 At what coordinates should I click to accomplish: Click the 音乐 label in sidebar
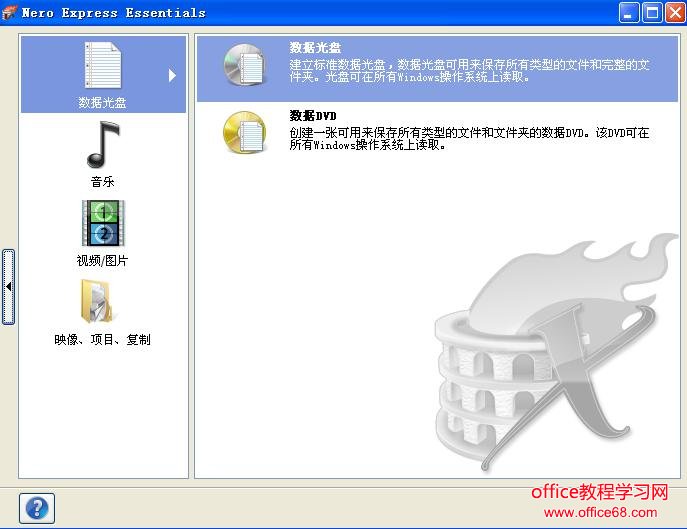click(103, 181)
